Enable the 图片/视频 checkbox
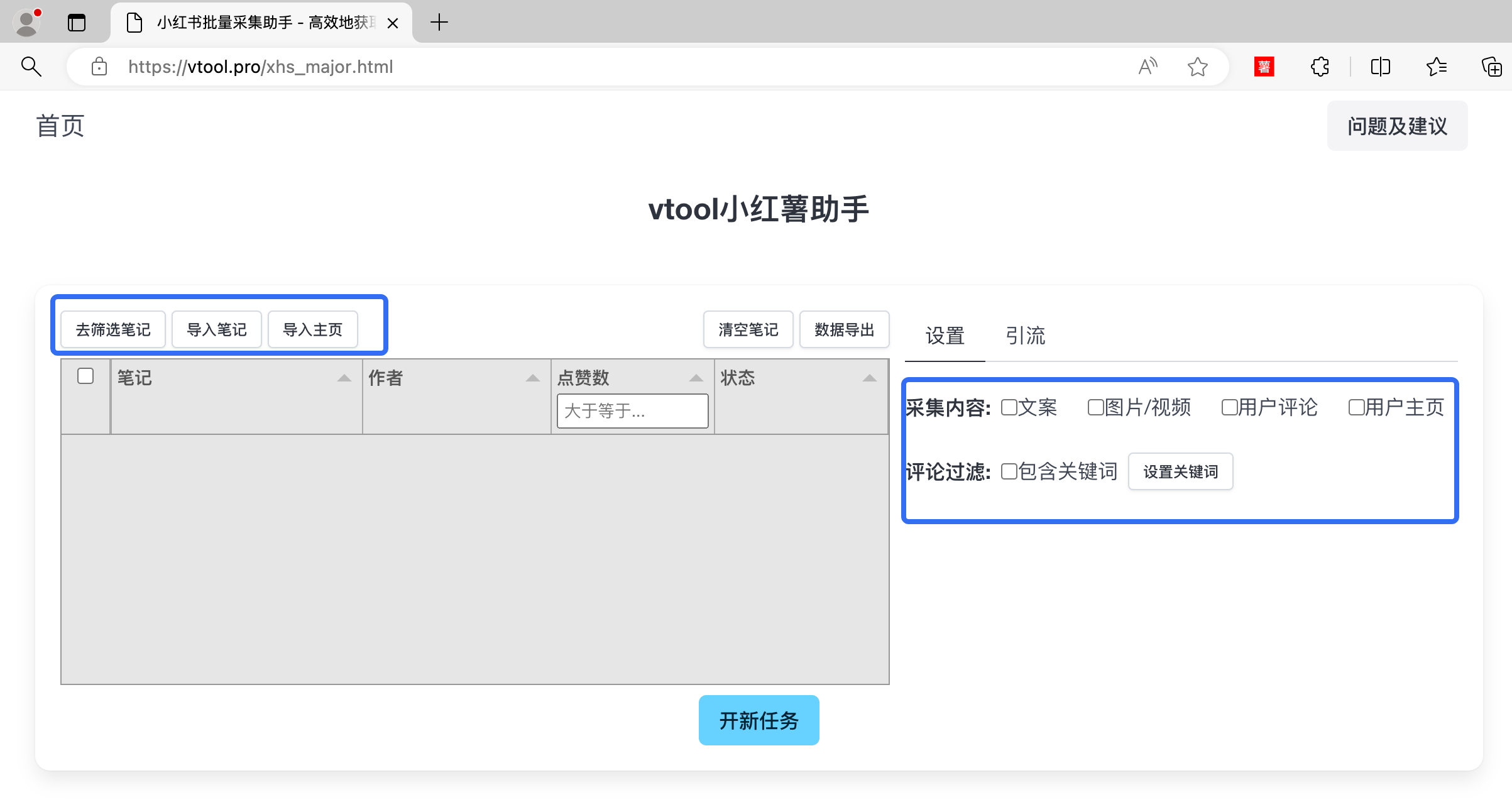Screen dimensions: 1512x812 tap(1096, 407)
